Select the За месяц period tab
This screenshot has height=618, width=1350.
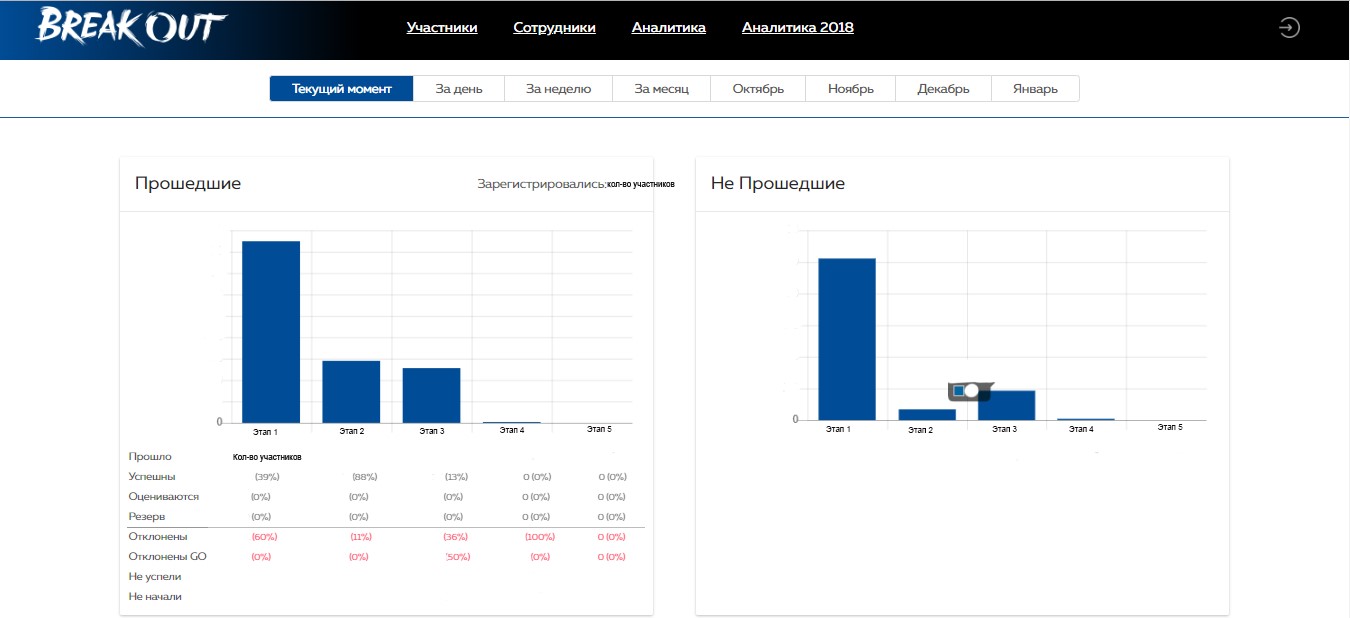coord(661,88)
